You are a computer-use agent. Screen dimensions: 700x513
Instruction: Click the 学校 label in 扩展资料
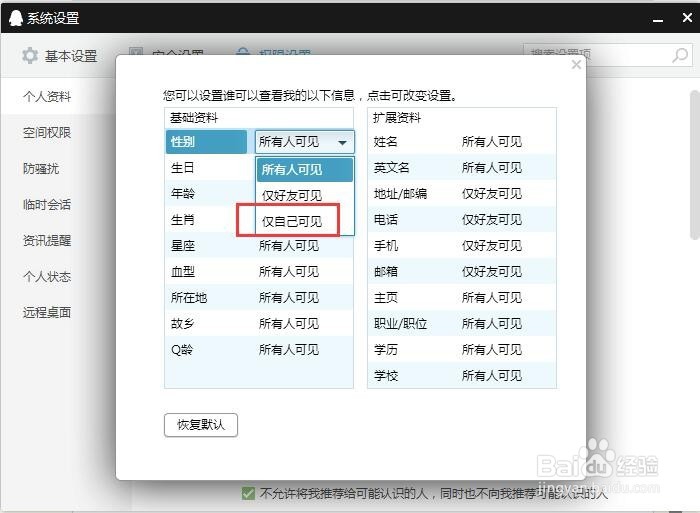tap(386, 375)
